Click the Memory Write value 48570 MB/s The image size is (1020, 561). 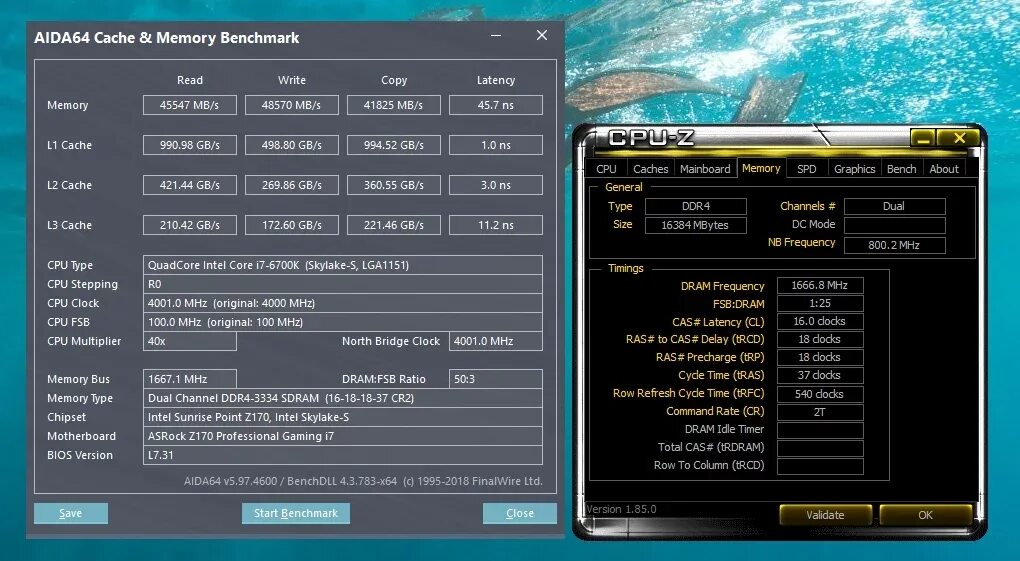291,105
